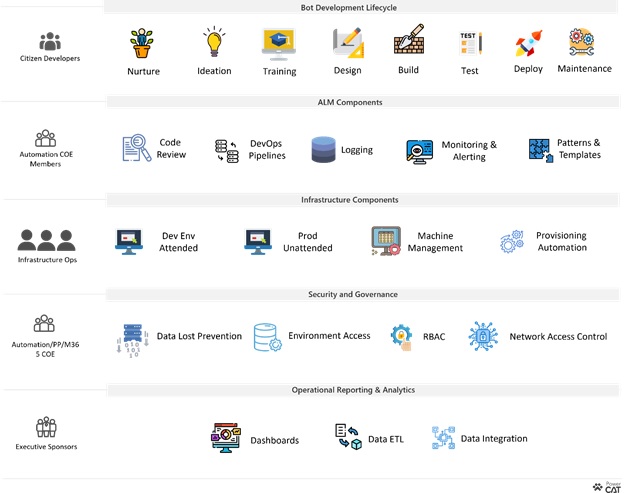
Task: Select the Build brick wall icon
Action: point(409,39)
